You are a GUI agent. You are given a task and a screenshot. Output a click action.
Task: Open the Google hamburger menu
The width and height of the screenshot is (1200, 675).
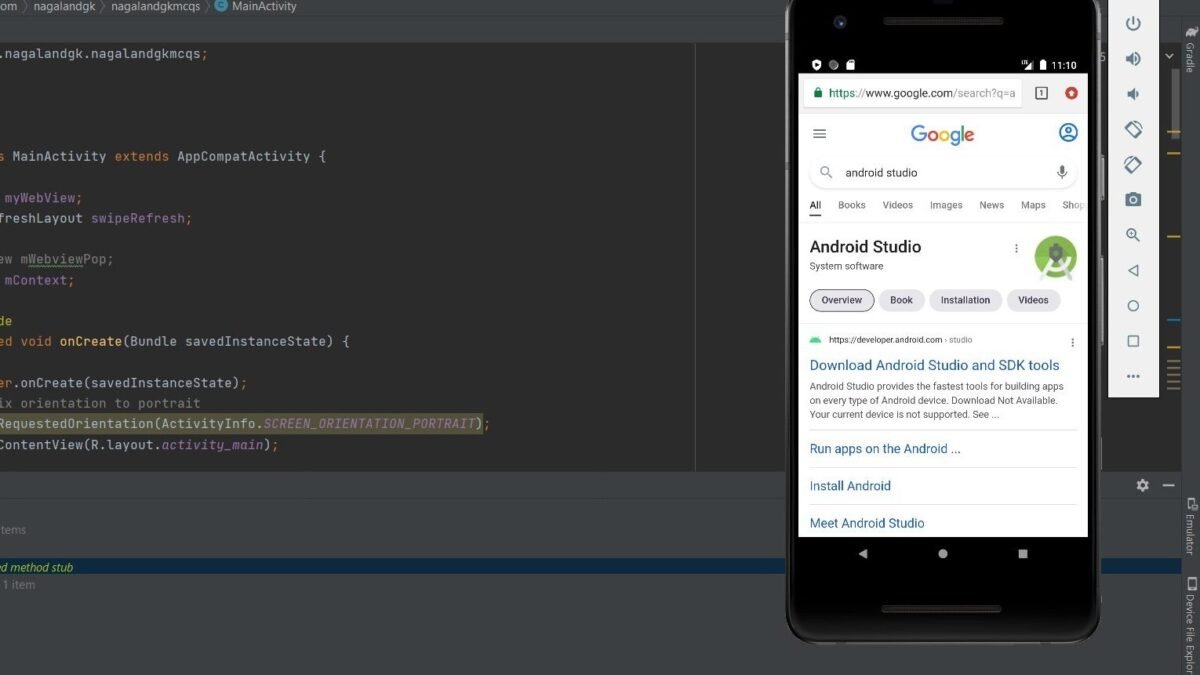(820, 134)
